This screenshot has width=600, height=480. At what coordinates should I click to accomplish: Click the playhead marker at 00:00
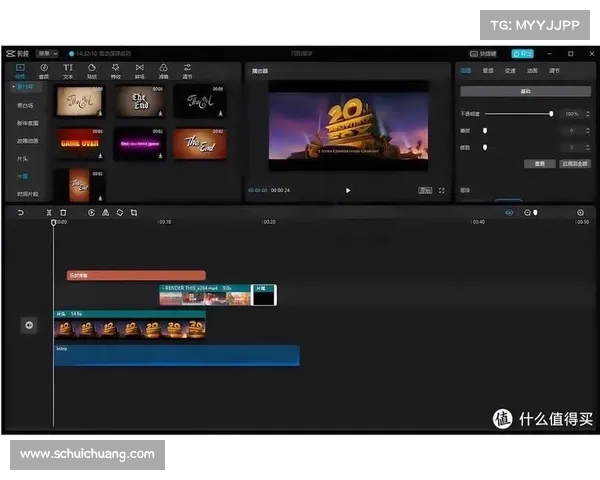click(54, 222)
